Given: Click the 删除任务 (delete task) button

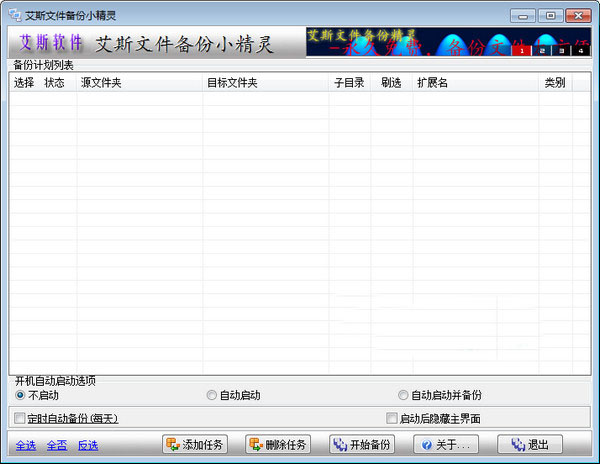Looking at the screenshot, I should pos(278,444).
